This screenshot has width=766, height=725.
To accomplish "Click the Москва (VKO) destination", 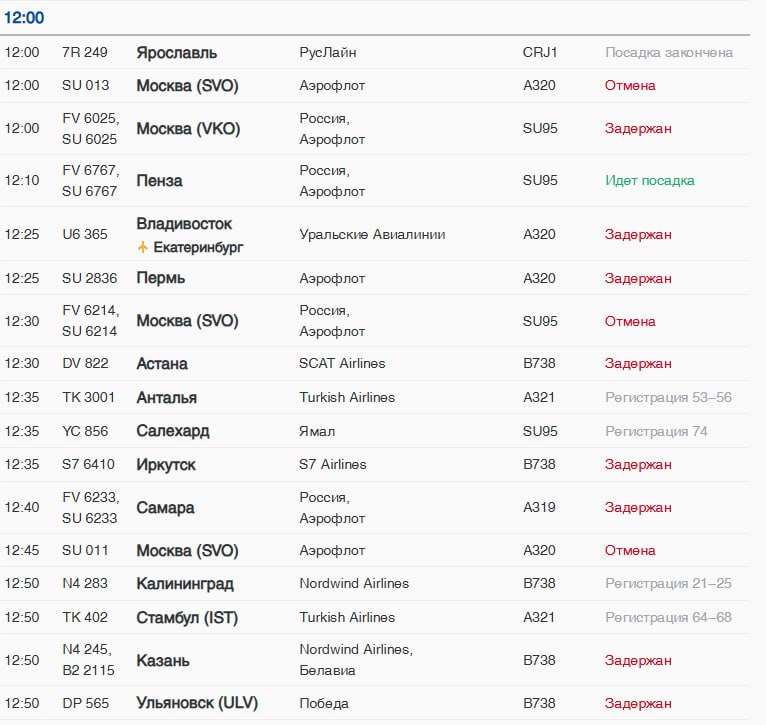I will click(x=188, y=129).
